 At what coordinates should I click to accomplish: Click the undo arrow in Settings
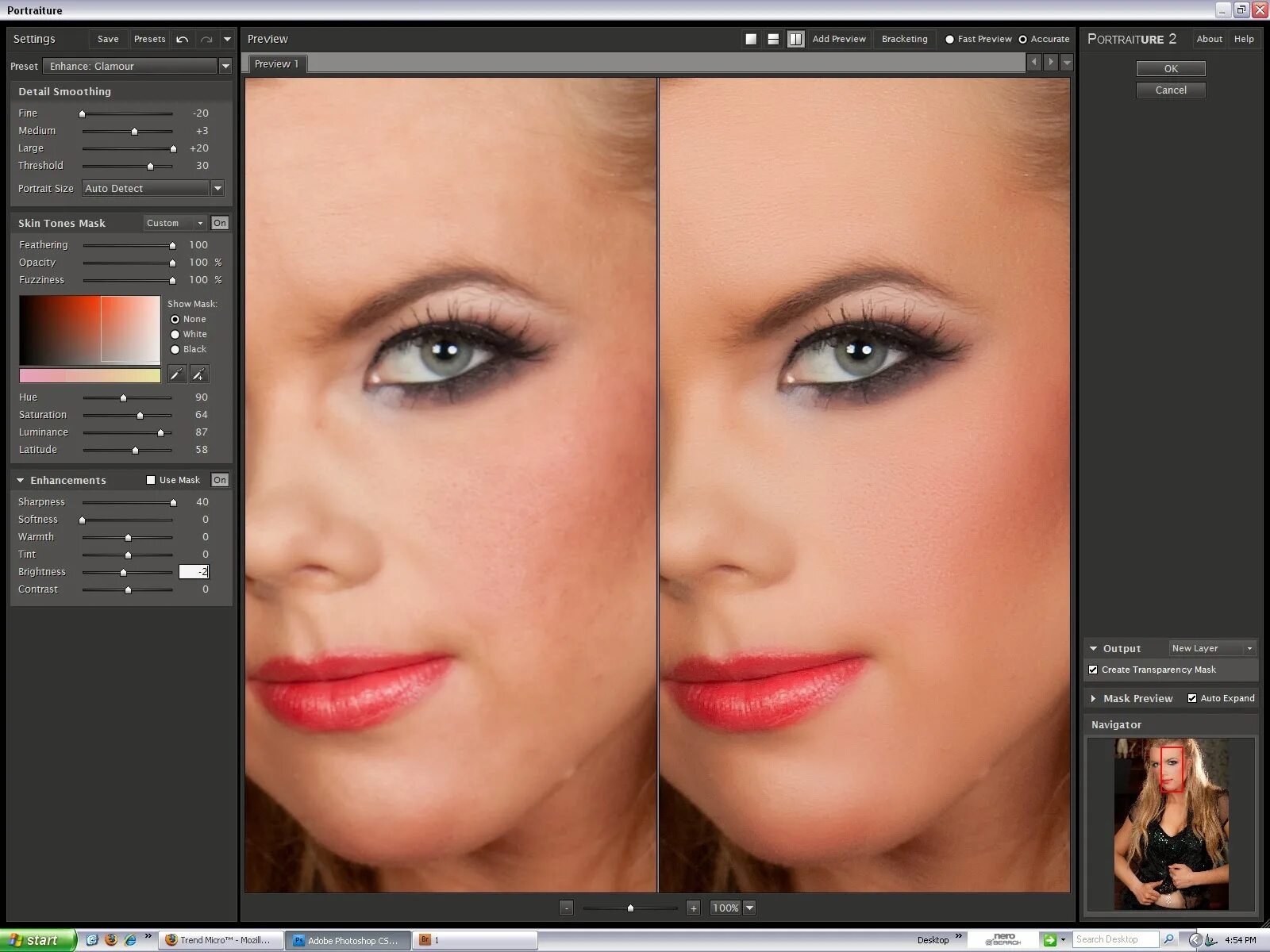(x=183, y=39)
